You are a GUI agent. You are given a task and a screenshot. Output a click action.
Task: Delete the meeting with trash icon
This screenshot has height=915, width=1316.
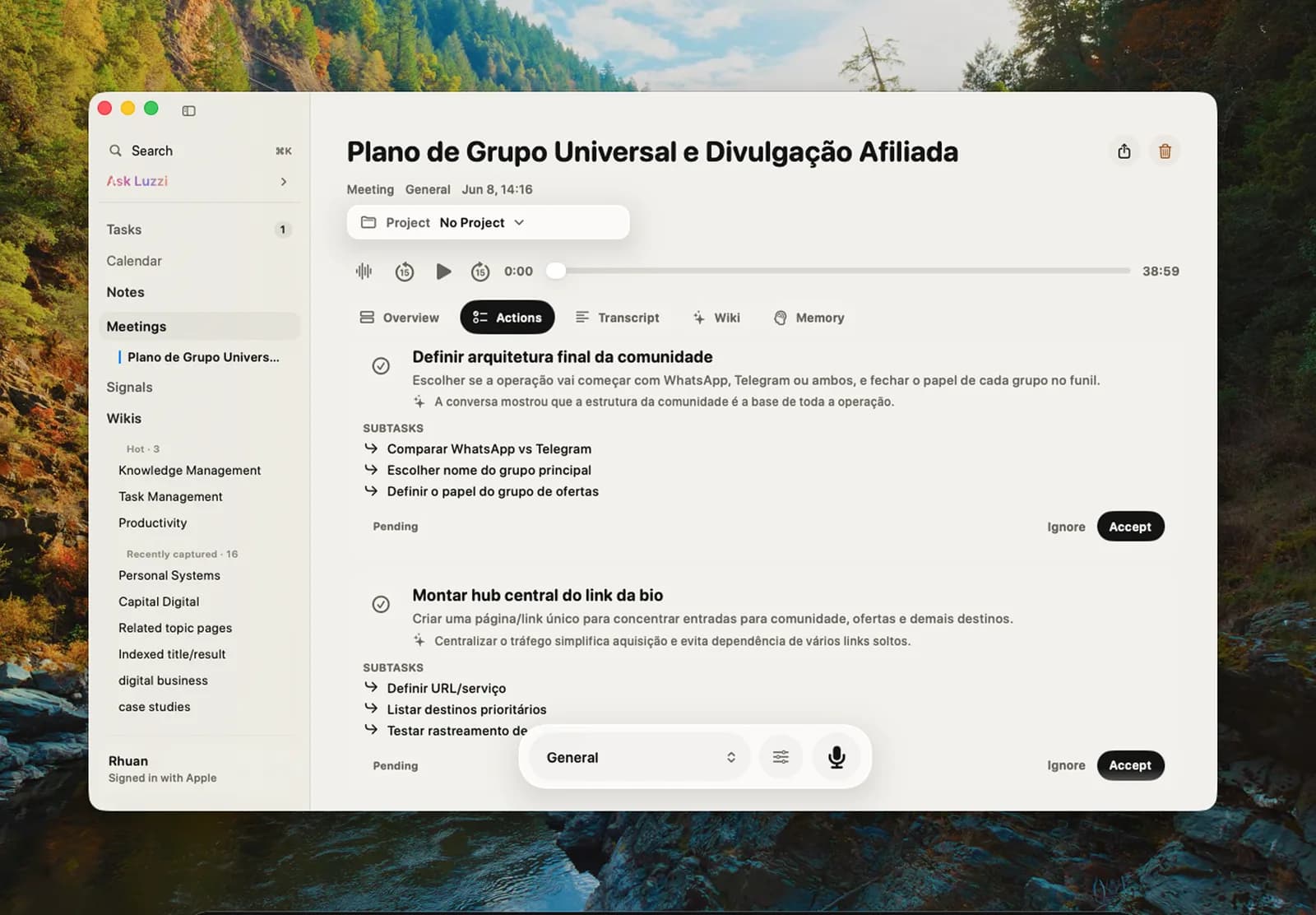[1165, 151]
